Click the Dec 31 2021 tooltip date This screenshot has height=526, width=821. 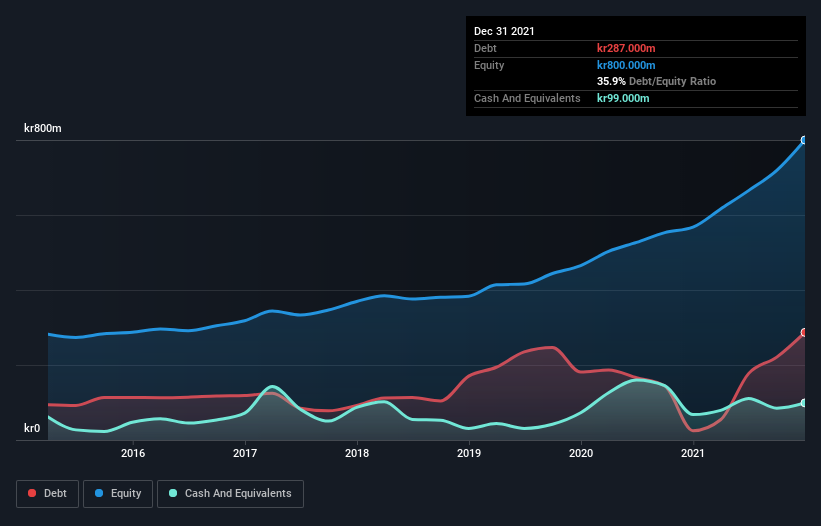[504, 31]
